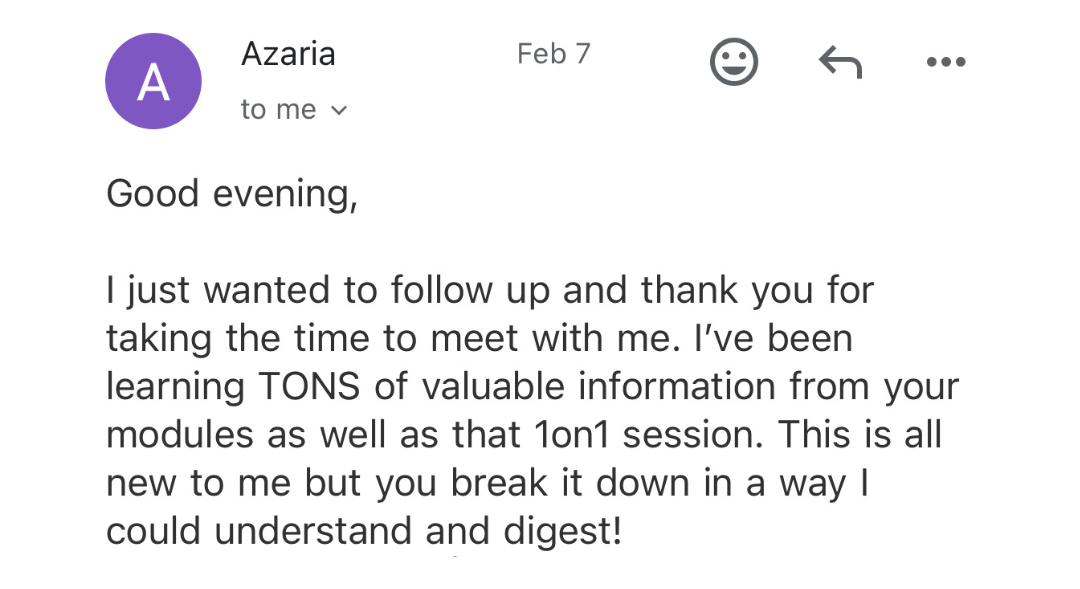Reply to Azaria's email using the arrow icon

[x=840, y=61]
